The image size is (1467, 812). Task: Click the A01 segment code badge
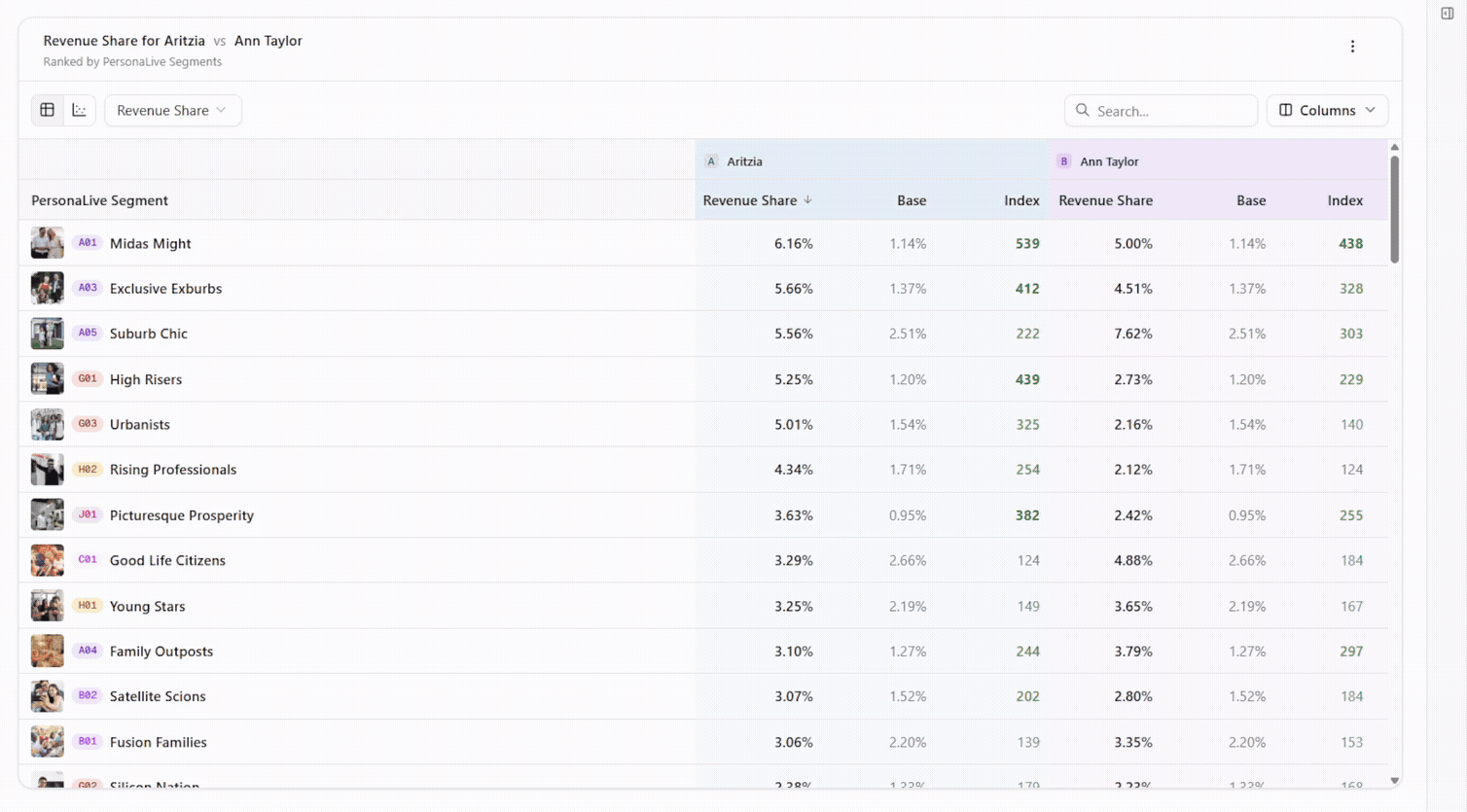88,243
